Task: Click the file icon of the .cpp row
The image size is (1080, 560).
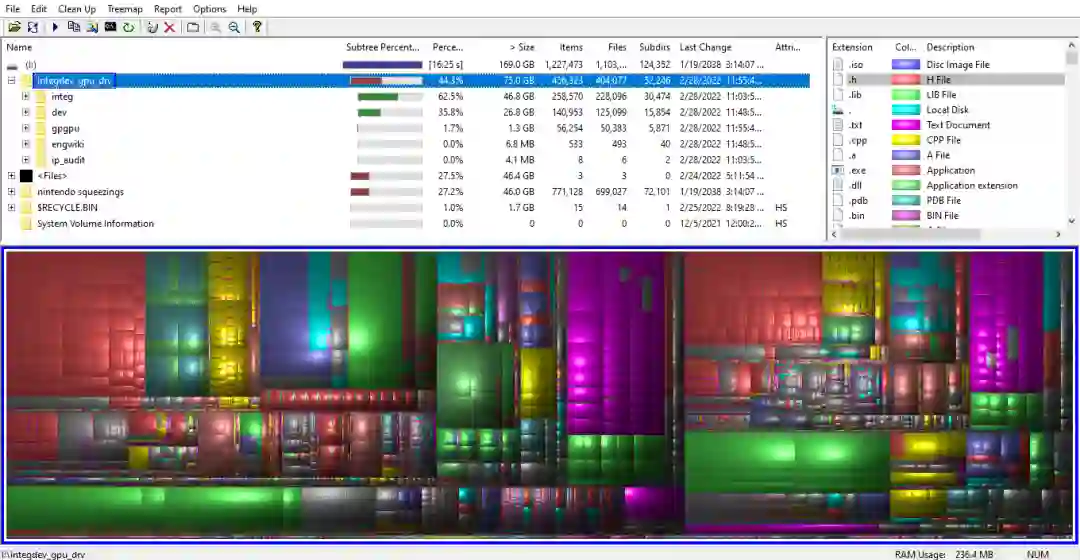Action: (x=838, y=140)
